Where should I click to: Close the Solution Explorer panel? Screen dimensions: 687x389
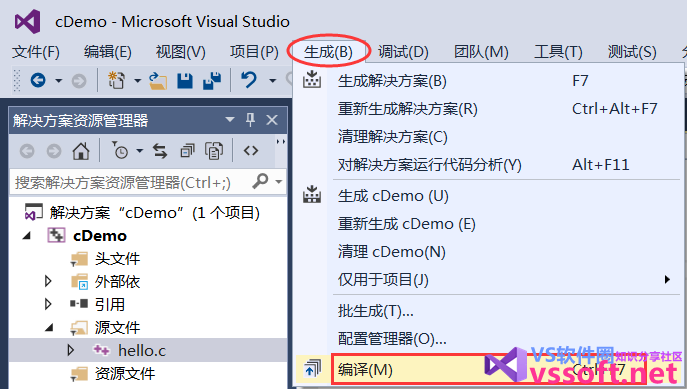[x=272, y=120]
